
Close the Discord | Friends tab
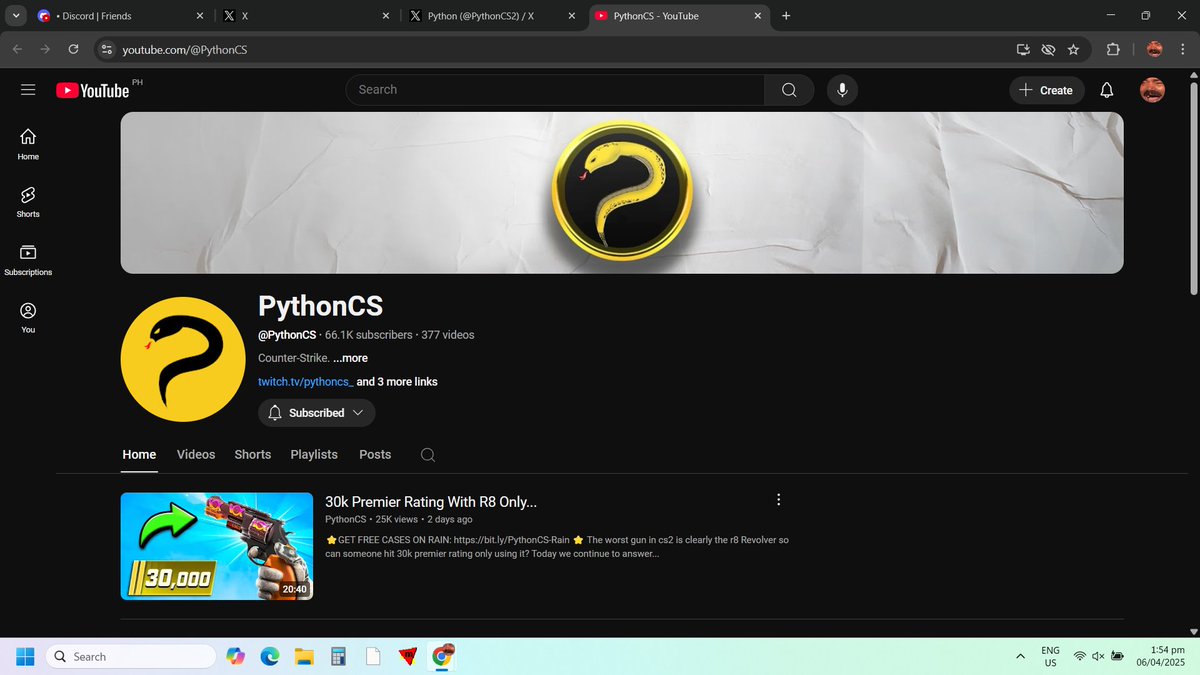[200, 16]
